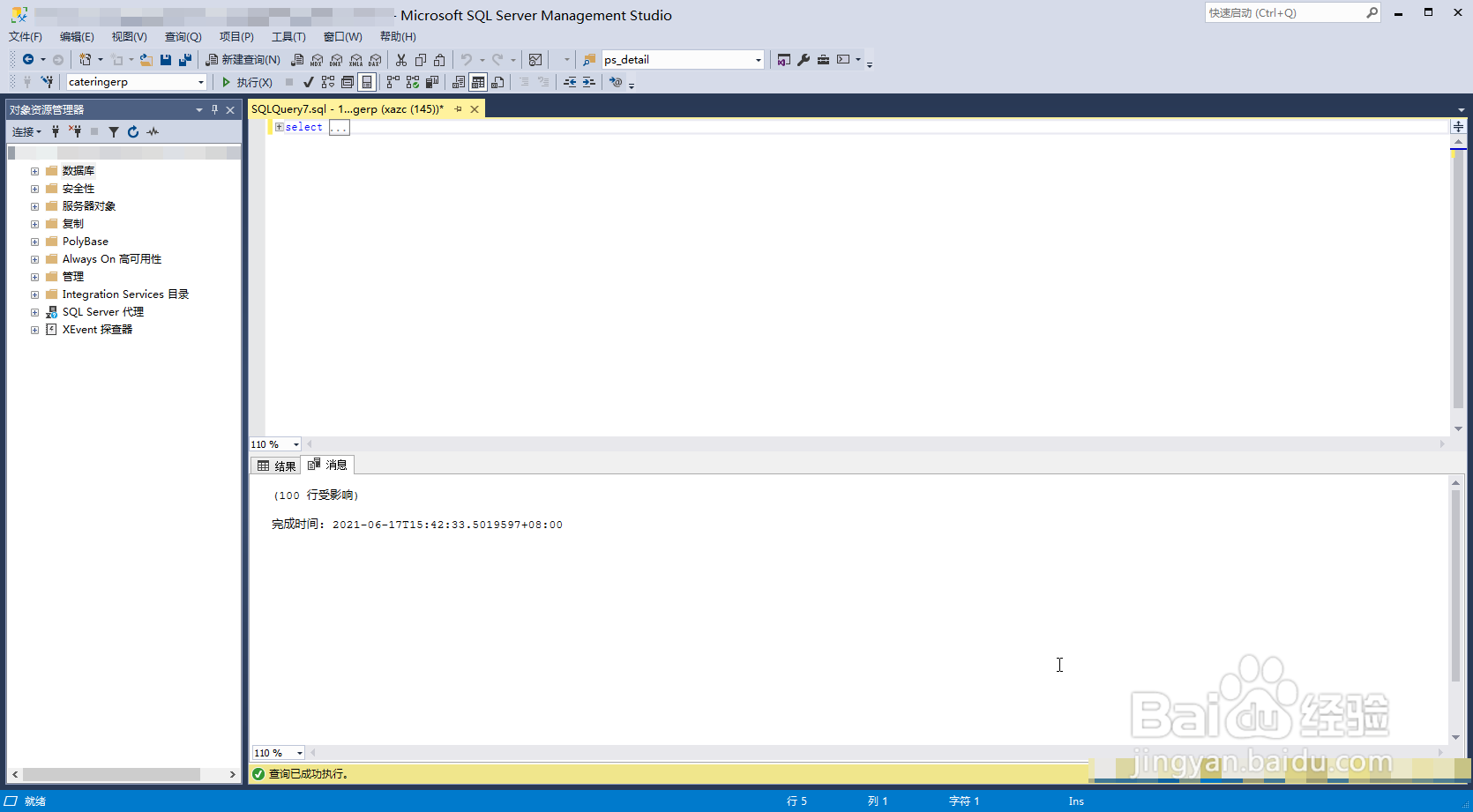
Task: Click the Execute (执行) button
Action: coord(247,82)
